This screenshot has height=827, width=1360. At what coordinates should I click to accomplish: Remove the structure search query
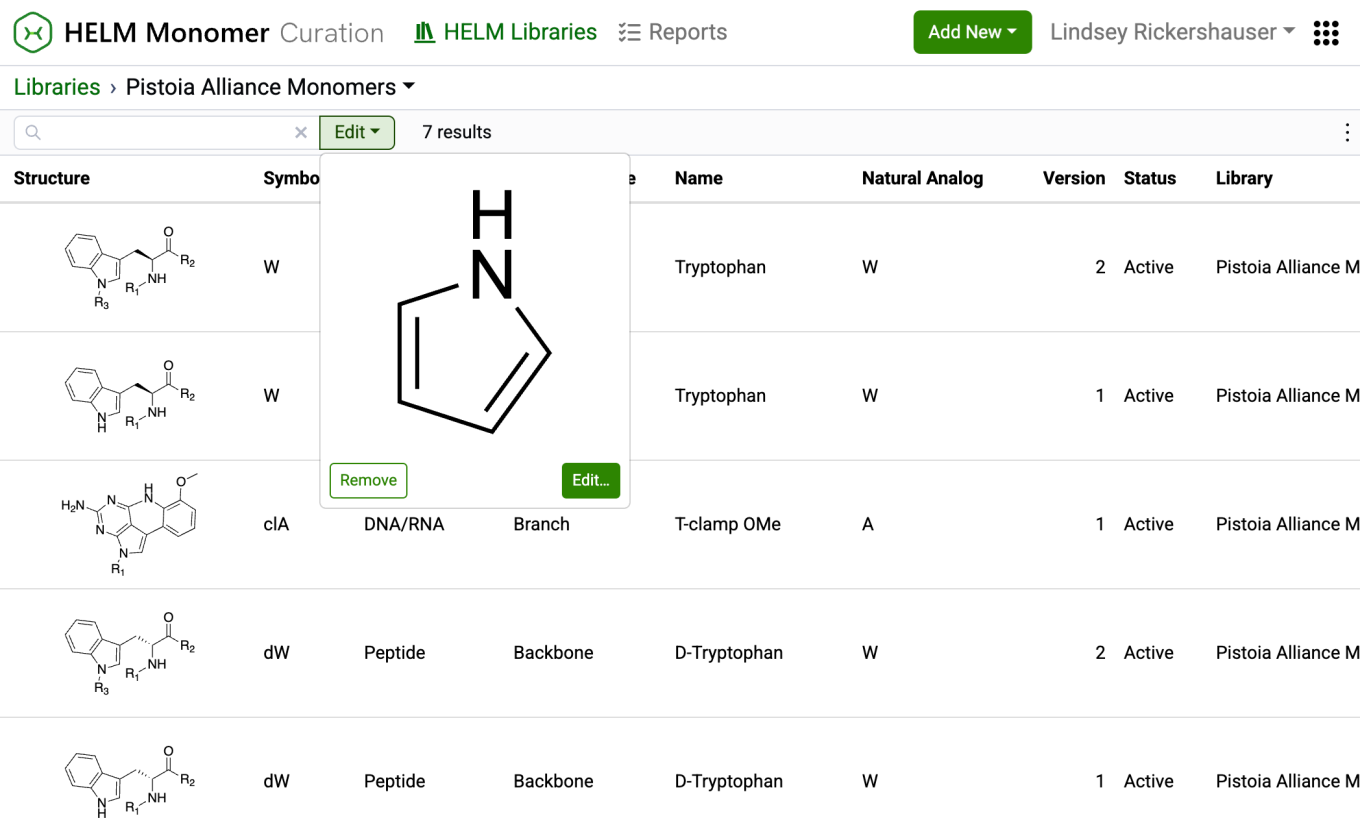[368, 480]
